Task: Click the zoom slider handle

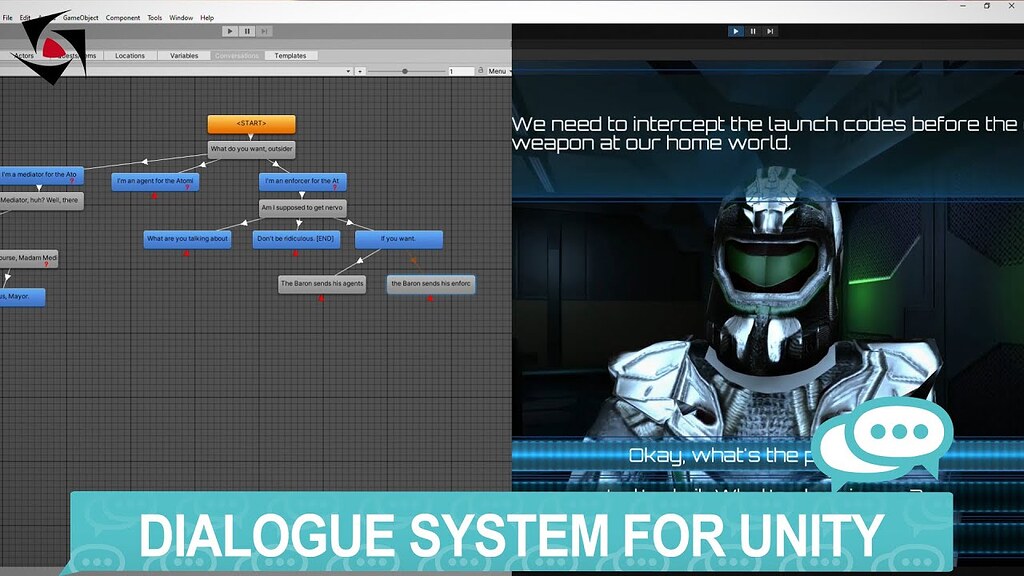Action: [404, 70]
